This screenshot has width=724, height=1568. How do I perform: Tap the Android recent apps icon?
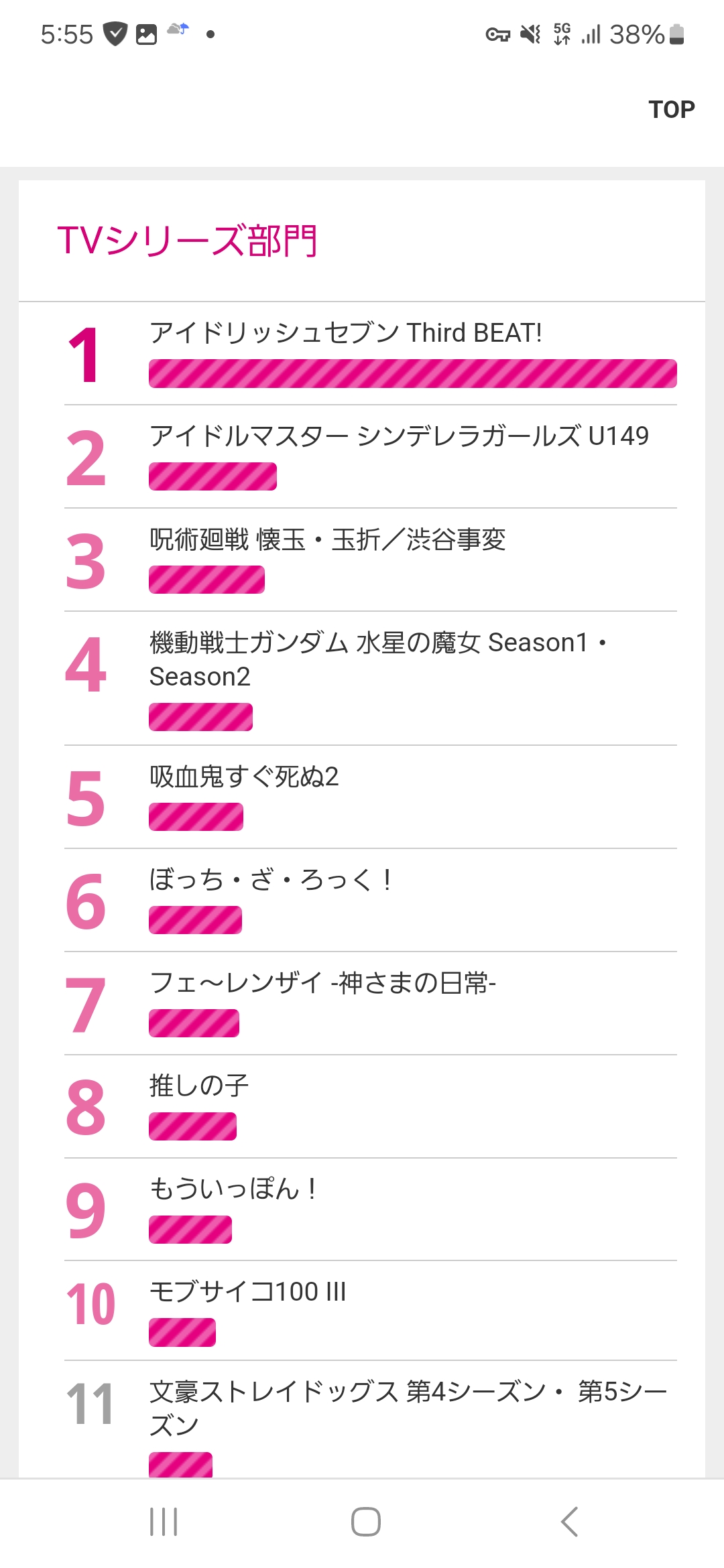[x=164, y=1521]
